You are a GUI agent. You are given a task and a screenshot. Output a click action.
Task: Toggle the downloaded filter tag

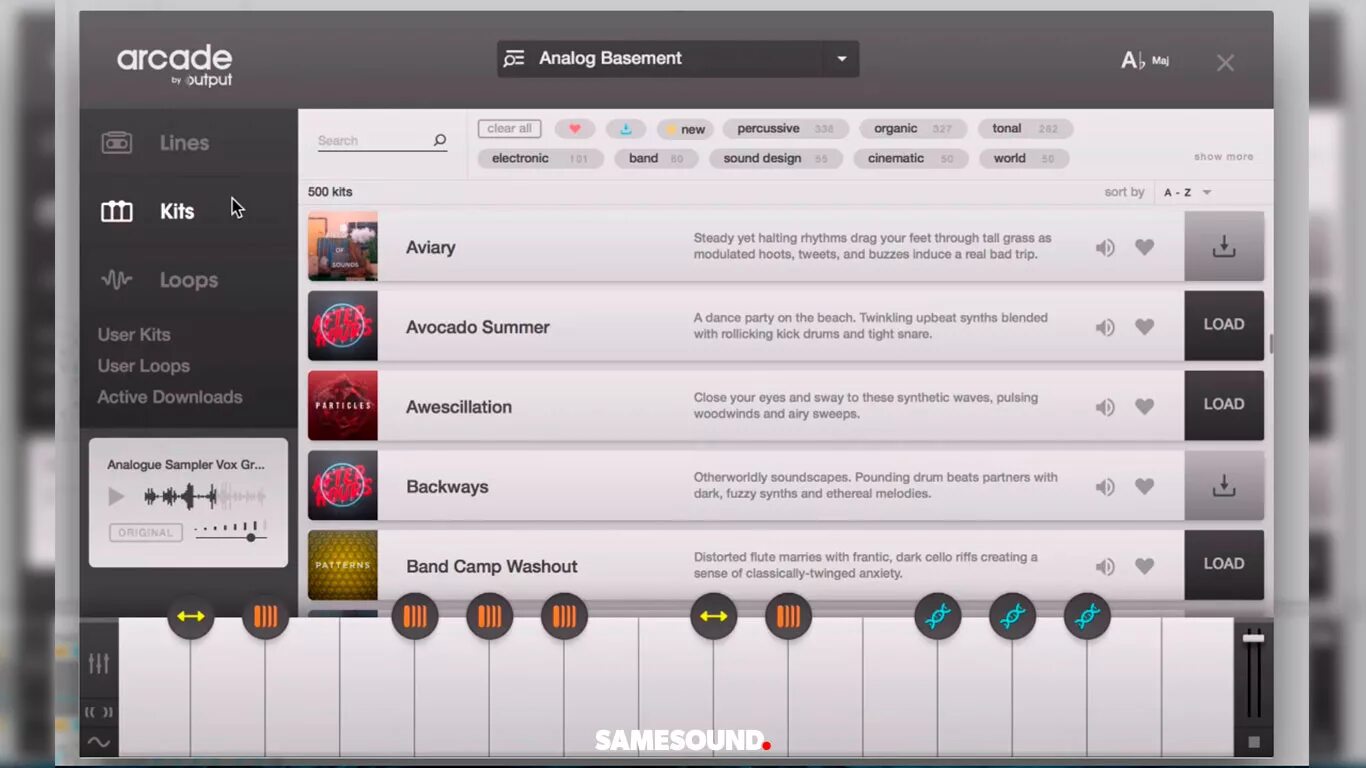click(x=625, y=129)
